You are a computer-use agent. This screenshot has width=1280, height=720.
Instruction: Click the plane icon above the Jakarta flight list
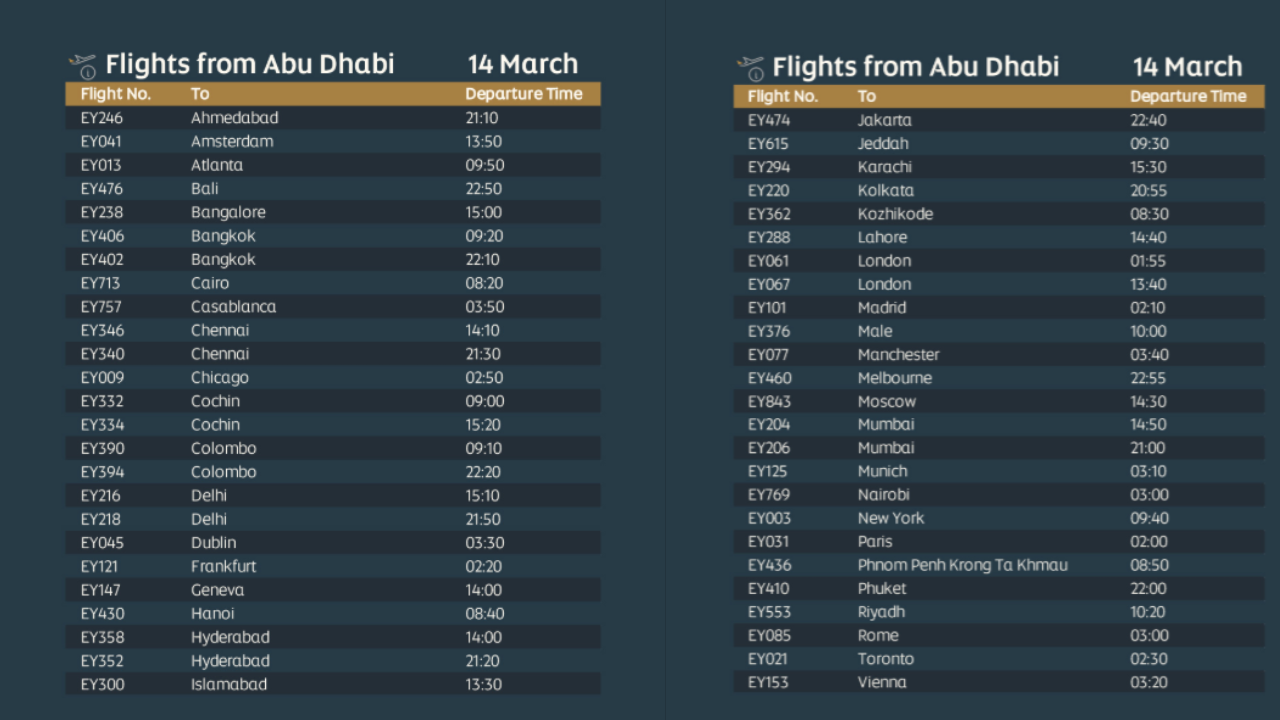[750, 68]
